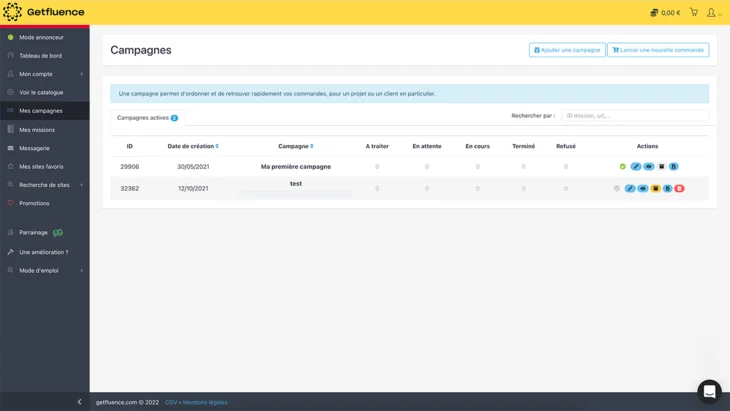Click the Parrainage money icon
Screen dimensions: 730x411
pos(58,232)
